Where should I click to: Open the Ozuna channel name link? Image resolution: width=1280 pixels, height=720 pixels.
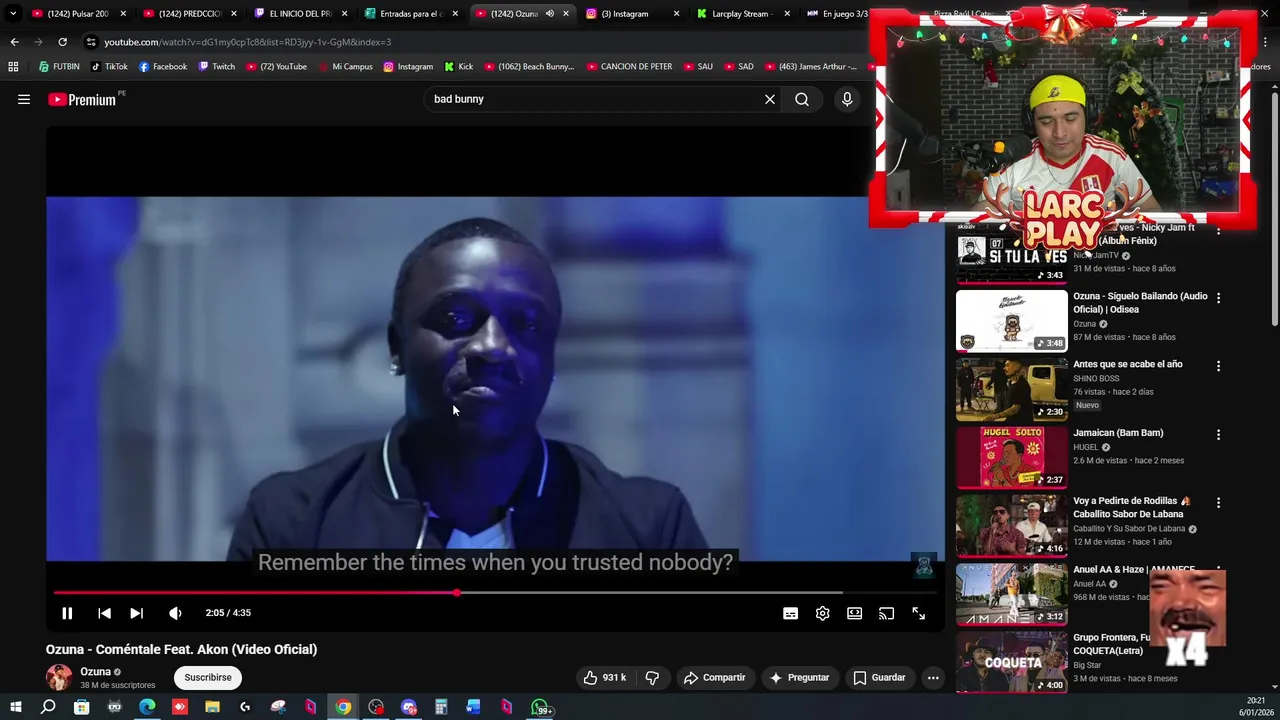click(95, 672)
